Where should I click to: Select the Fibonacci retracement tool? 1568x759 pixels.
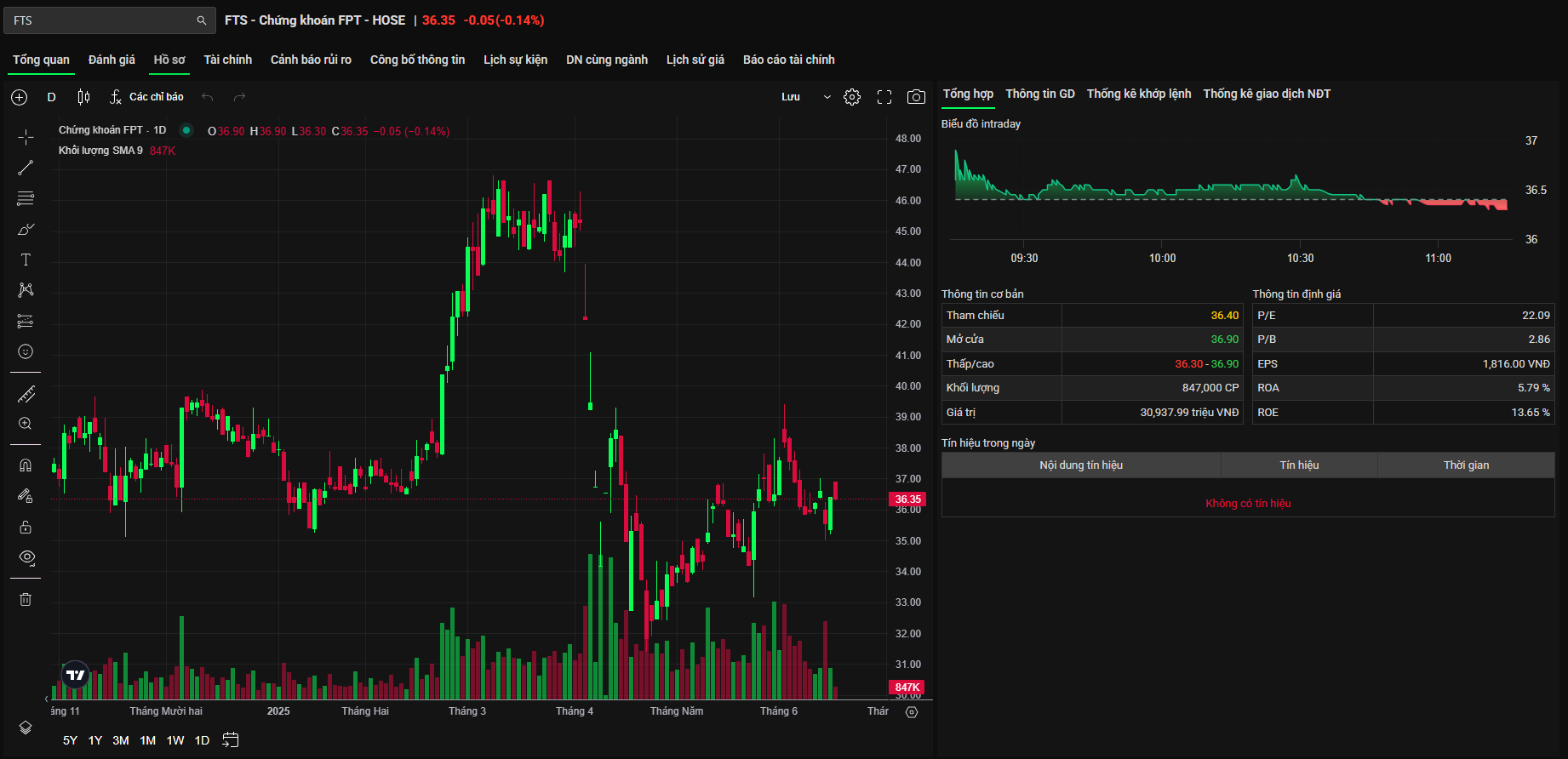tap(26, 198)
